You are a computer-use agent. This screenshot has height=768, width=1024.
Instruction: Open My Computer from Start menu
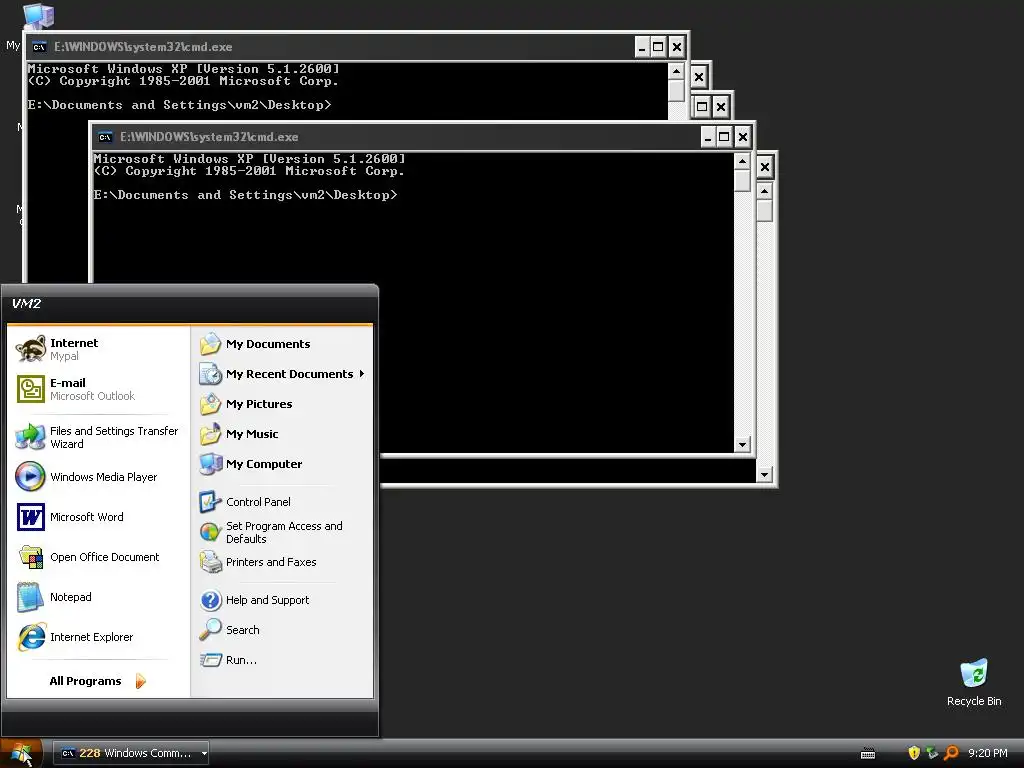(x=282, y=464)
